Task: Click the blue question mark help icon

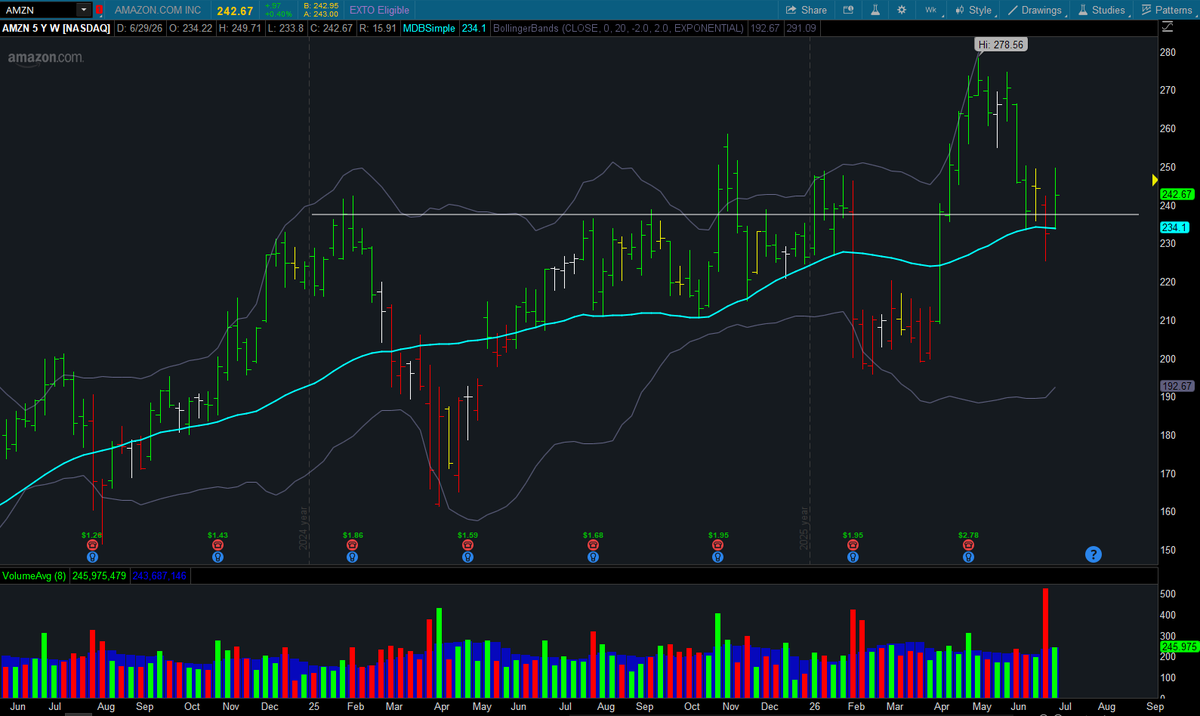Action: [x=1093, y=554]
